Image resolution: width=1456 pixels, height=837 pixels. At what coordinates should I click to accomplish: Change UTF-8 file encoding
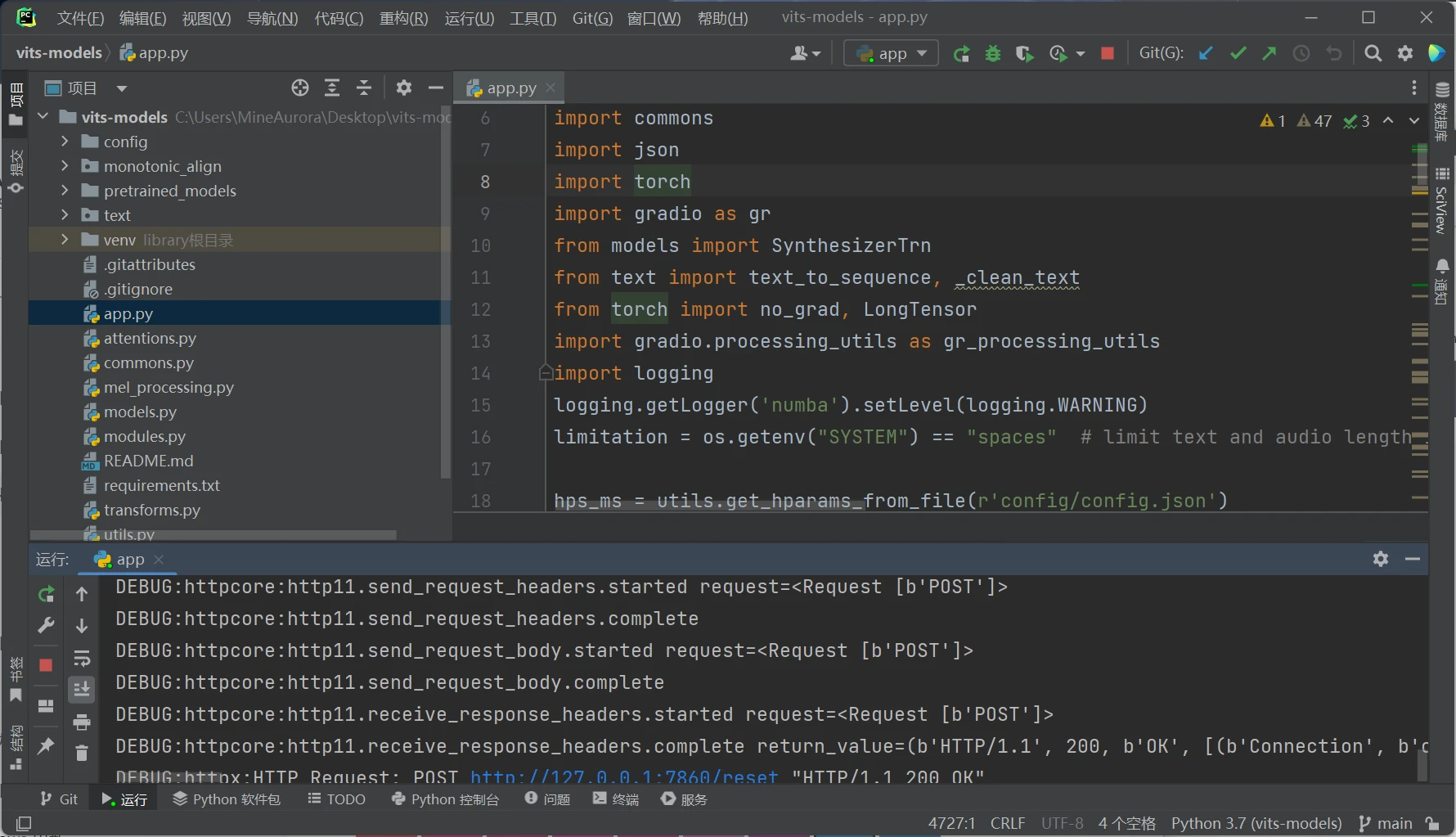point(1062,823)
